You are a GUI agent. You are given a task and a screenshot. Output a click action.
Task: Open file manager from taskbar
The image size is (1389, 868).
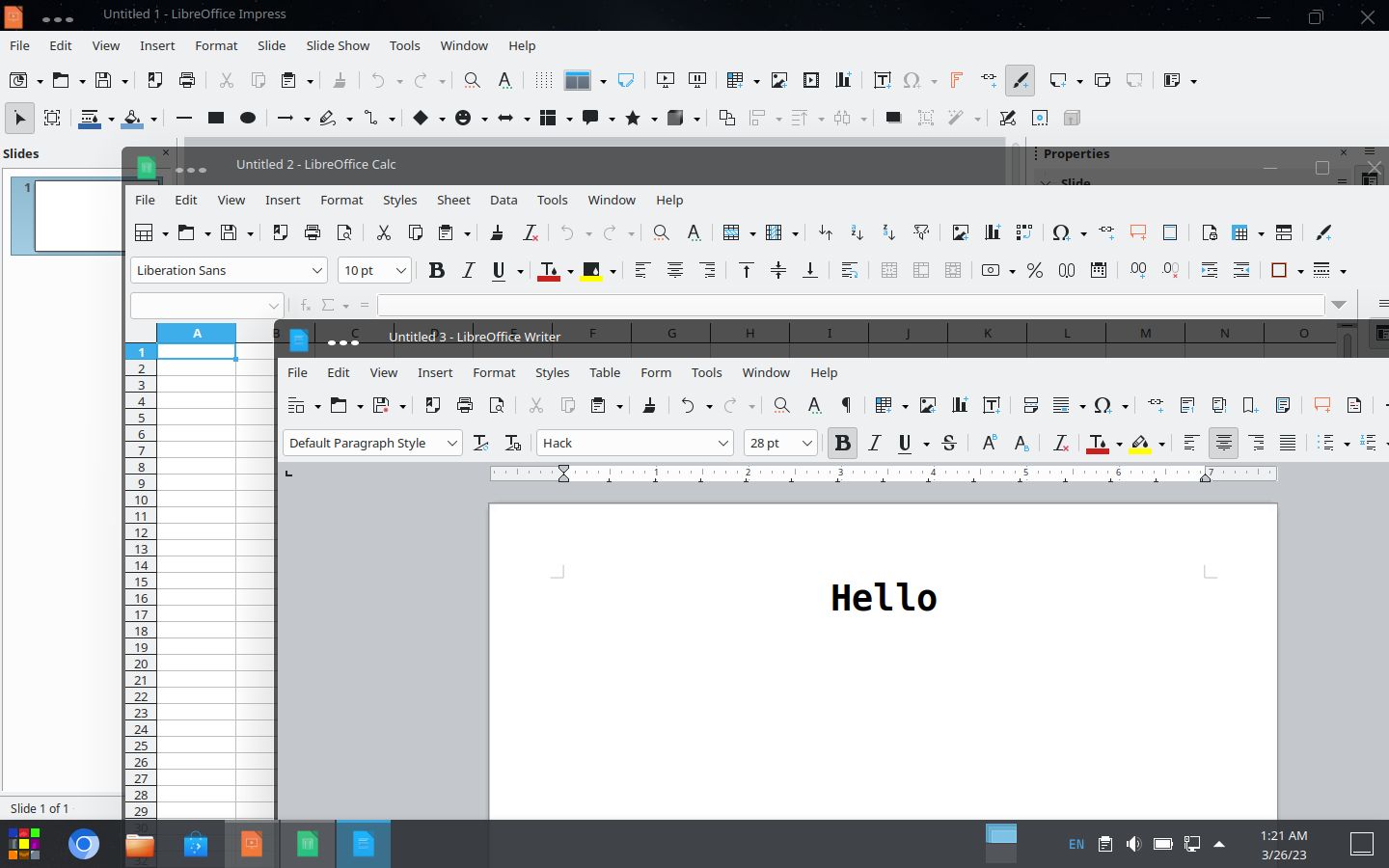click(x=140, y=845)
